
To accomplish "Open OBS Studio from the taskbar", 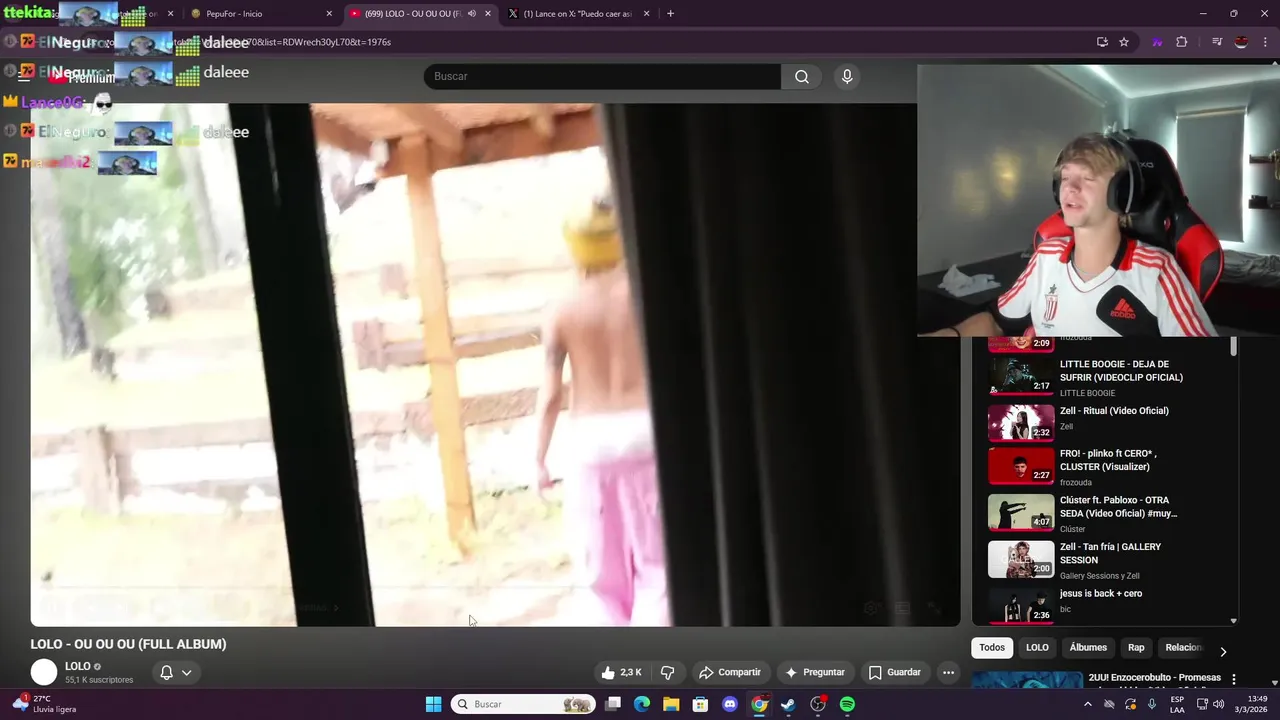I will coord(818,704).
